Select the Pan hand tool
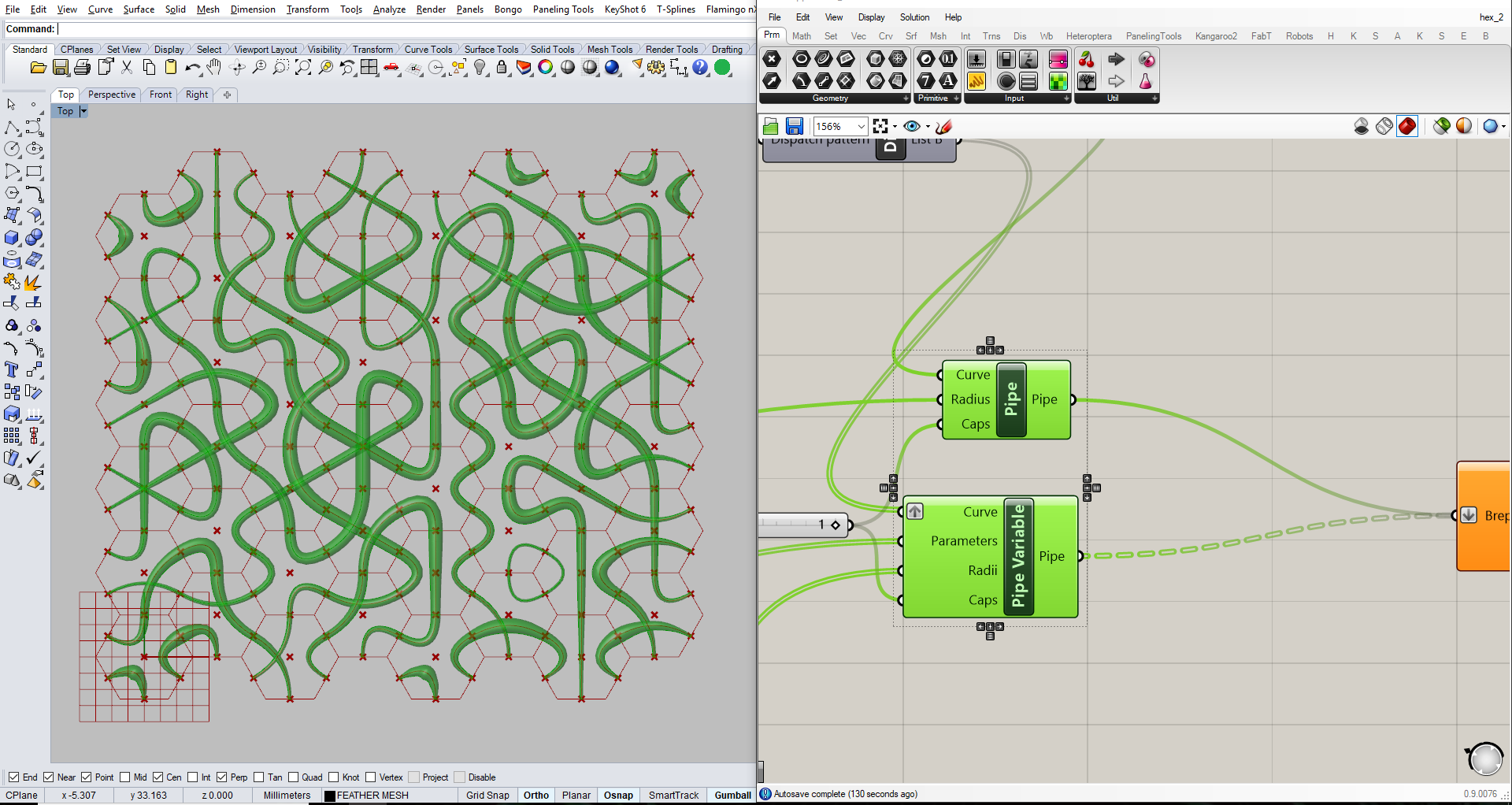The width and height of the screenshot is (1512, 805). pos(214,68)
